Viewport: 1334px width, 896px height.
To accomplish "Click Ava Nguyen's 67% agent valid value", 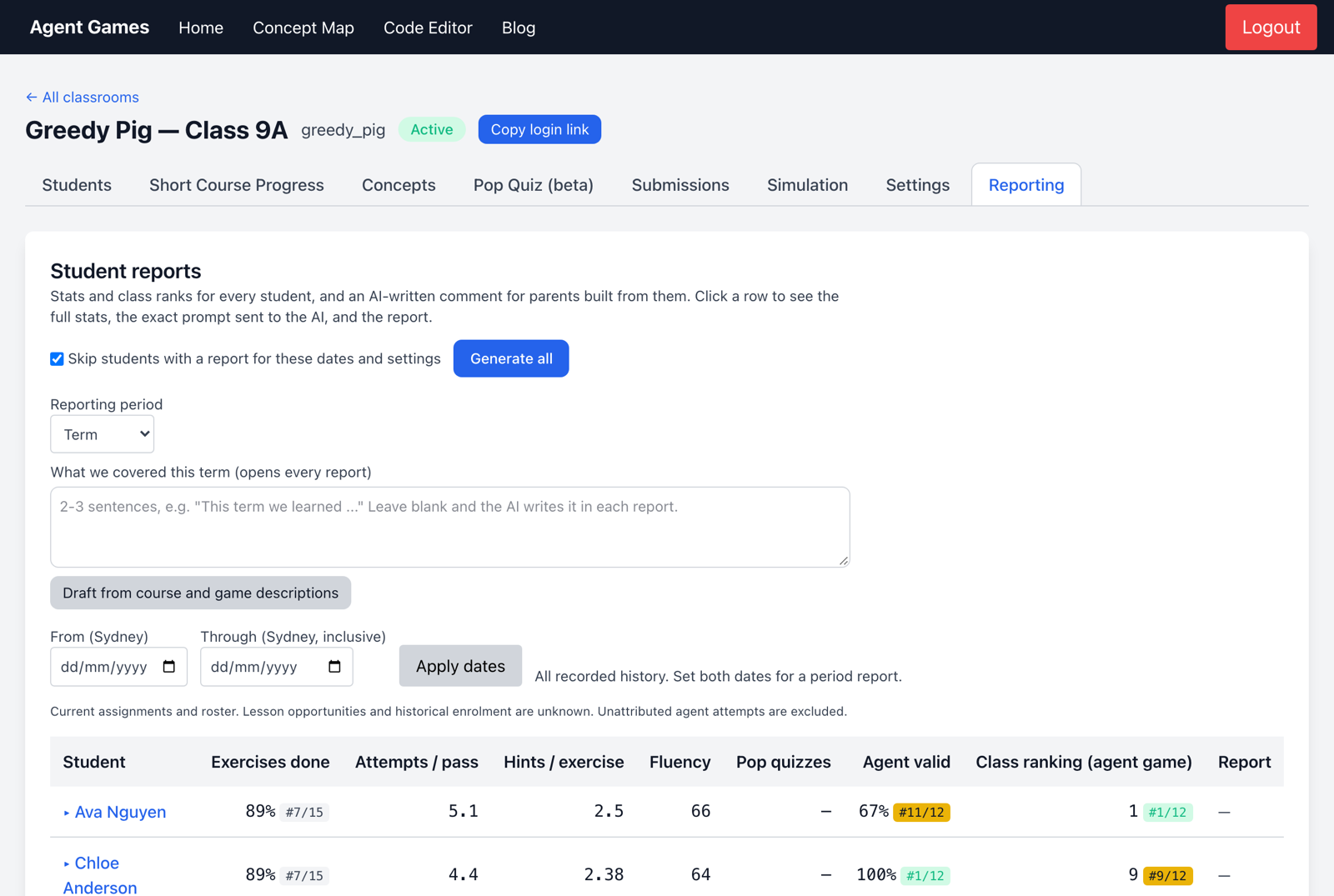I will [874, 812].
